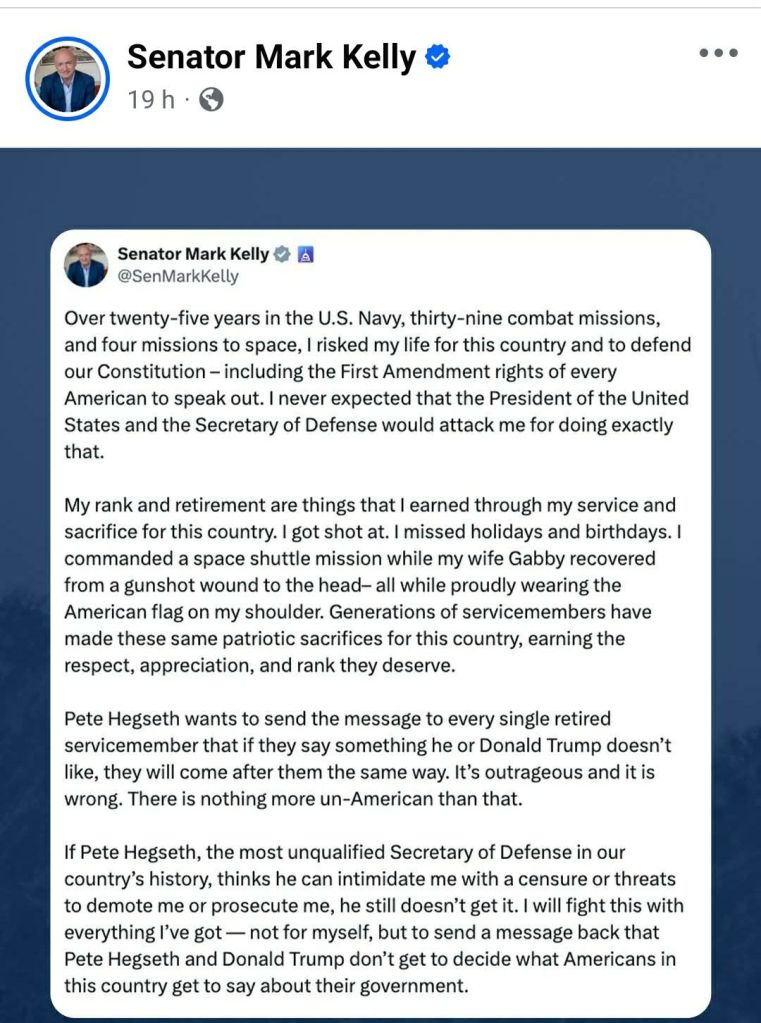761x1023 pixels.
Task: Click the blue verified badge beside page name
Action: coord(437,58)
